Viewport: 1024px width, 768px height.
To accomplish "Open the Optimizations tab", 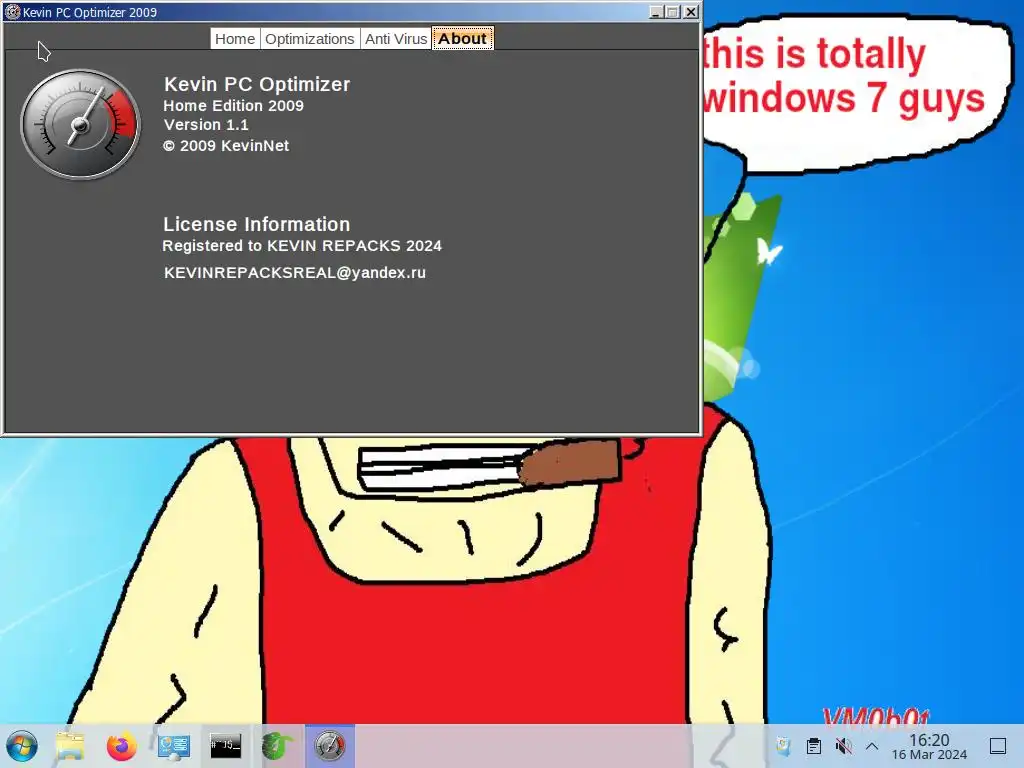I will click(x=310, y=39).
